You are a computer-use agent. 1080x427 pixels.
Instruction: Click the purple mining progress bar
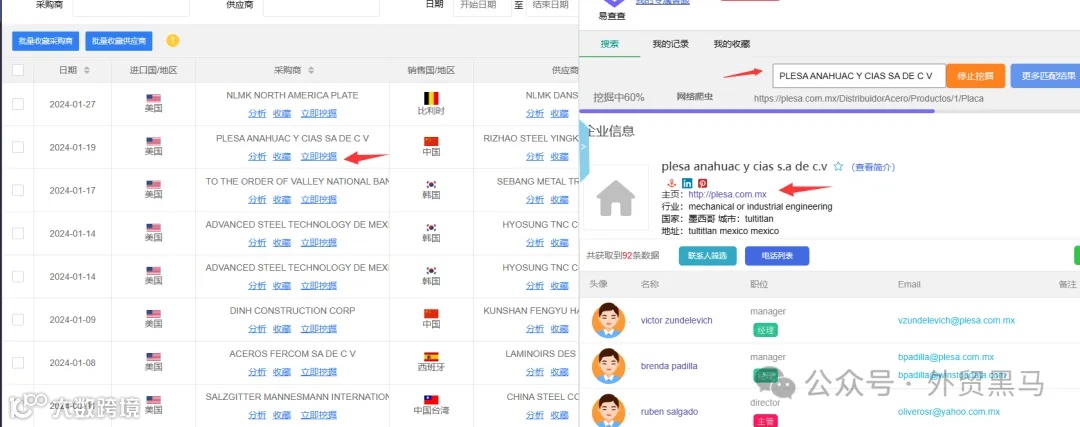[757, 110]
